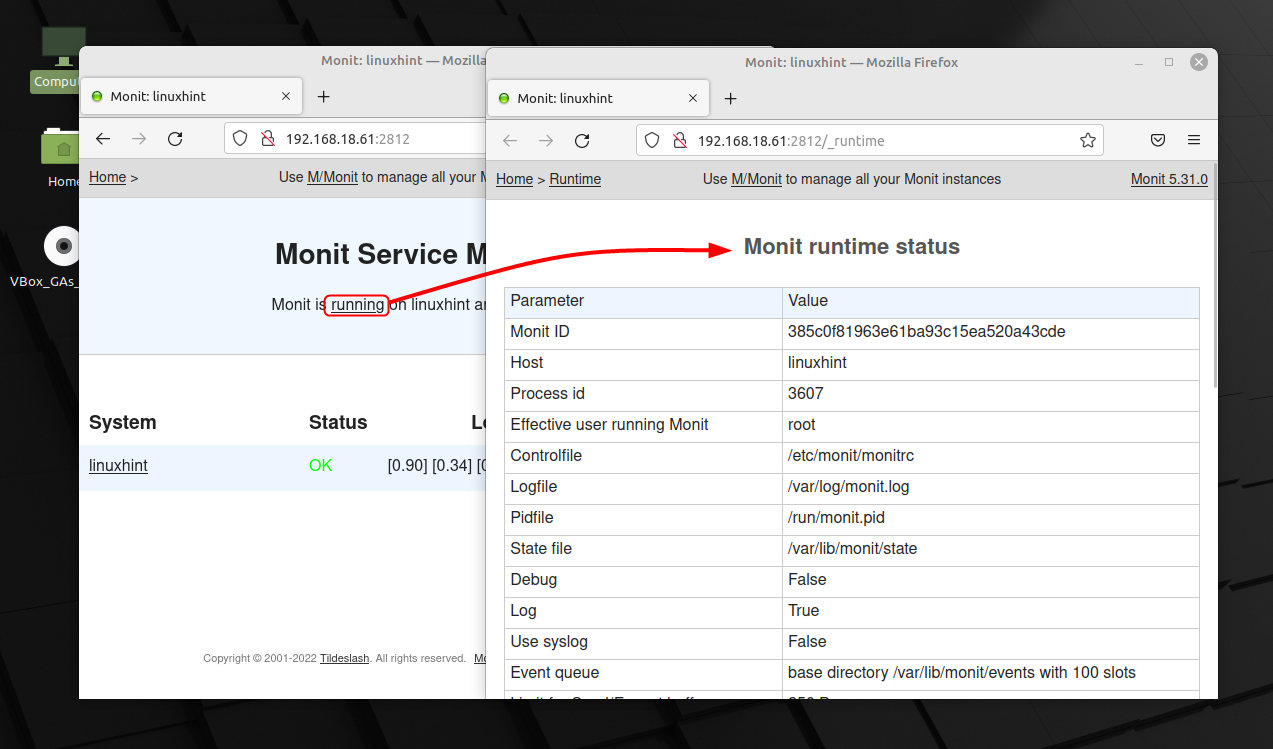Click the 'Effective user running Monit' parameter cell
Screen dimensions: 1273x749
coord(644,425)
